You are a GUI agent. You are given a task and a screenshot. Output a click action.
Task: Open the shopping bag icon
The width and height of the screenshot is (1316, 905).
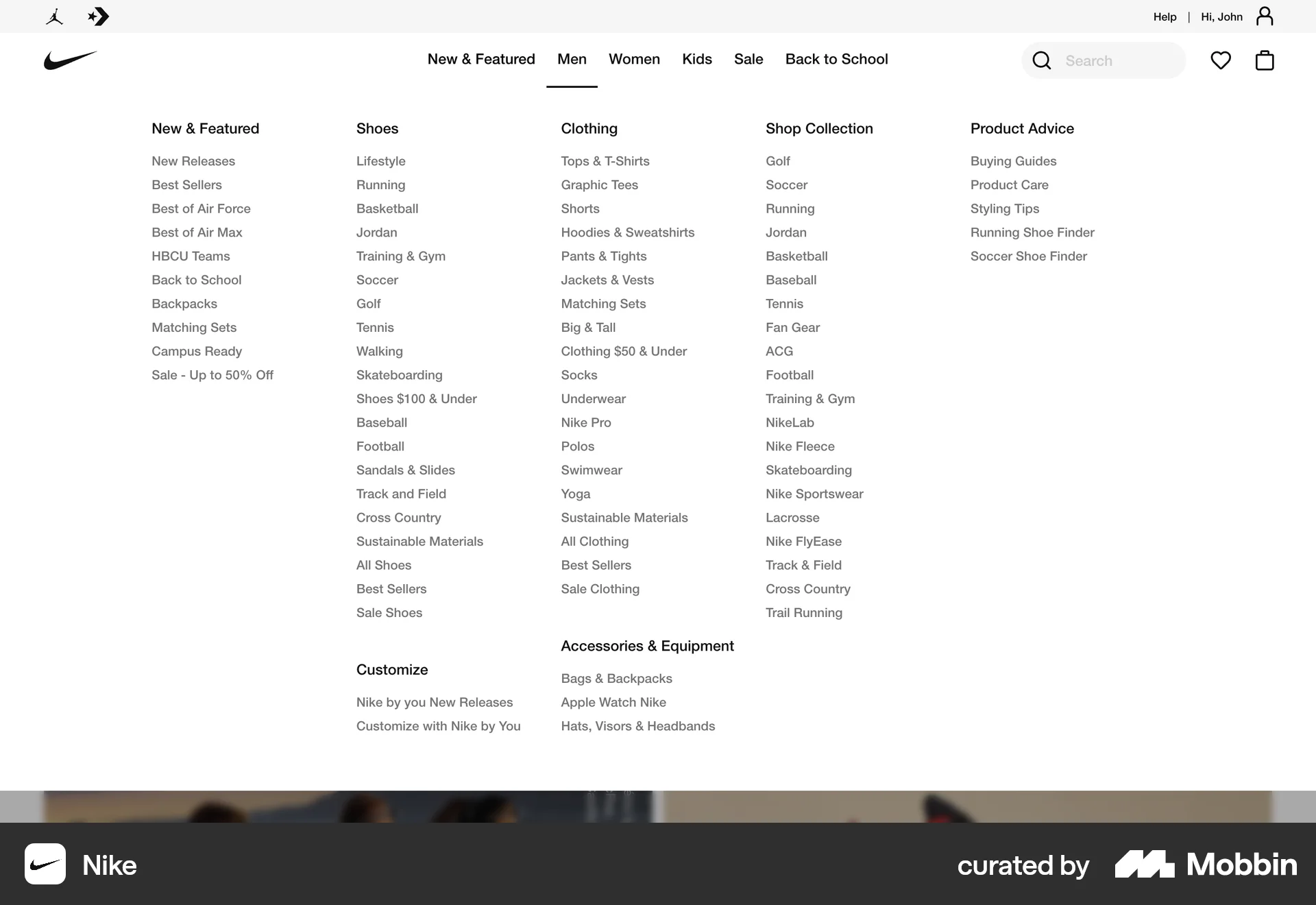[1265, 60]
